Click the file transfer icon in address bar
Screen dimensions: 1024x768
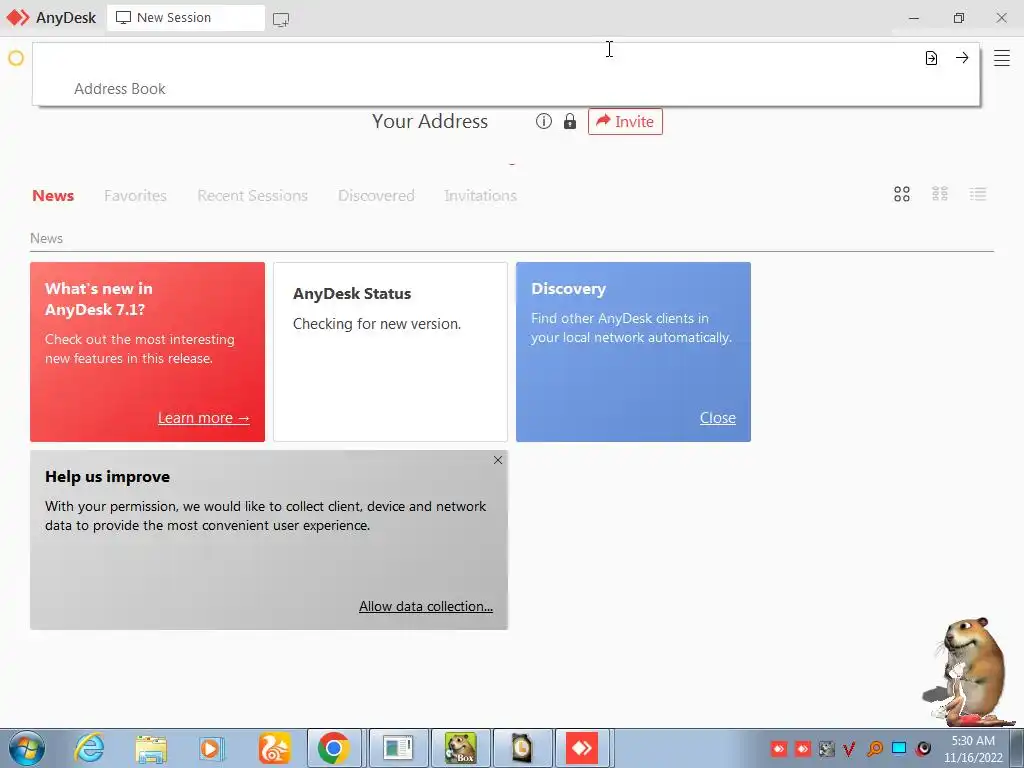[931, 58]
